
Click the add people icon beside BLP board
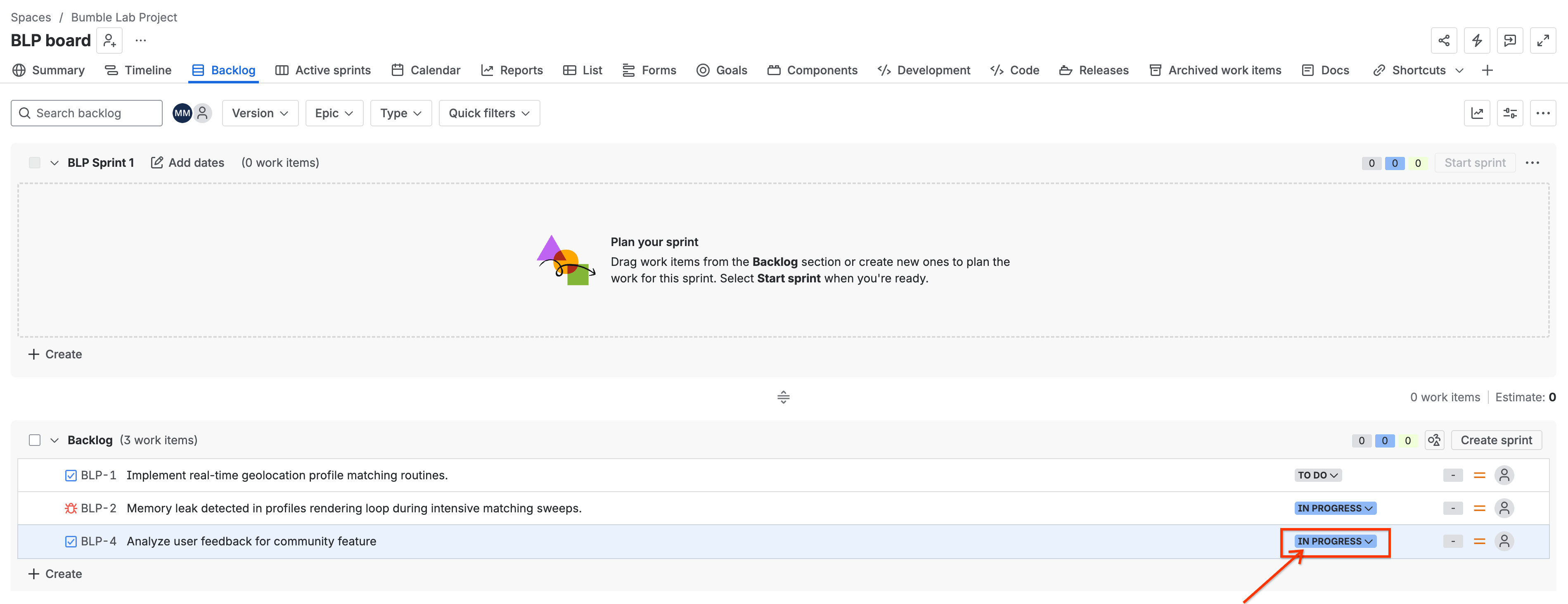click(x=109, y=40)
